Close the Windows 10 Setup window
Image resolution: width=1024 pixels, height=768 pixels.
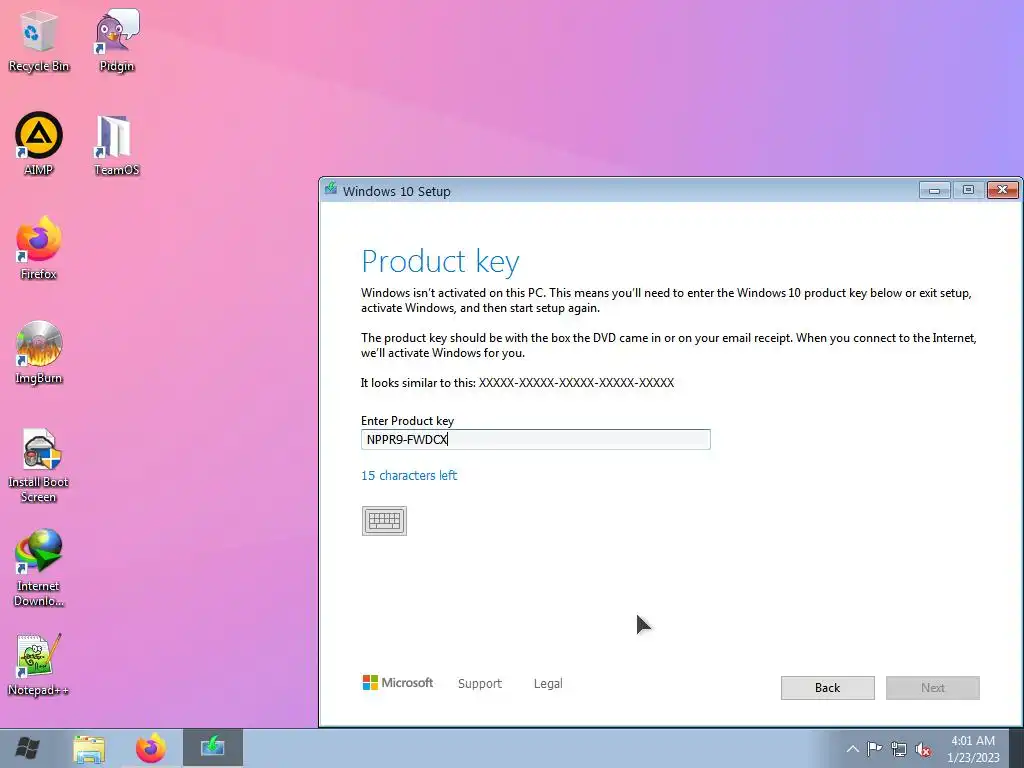1002,190
